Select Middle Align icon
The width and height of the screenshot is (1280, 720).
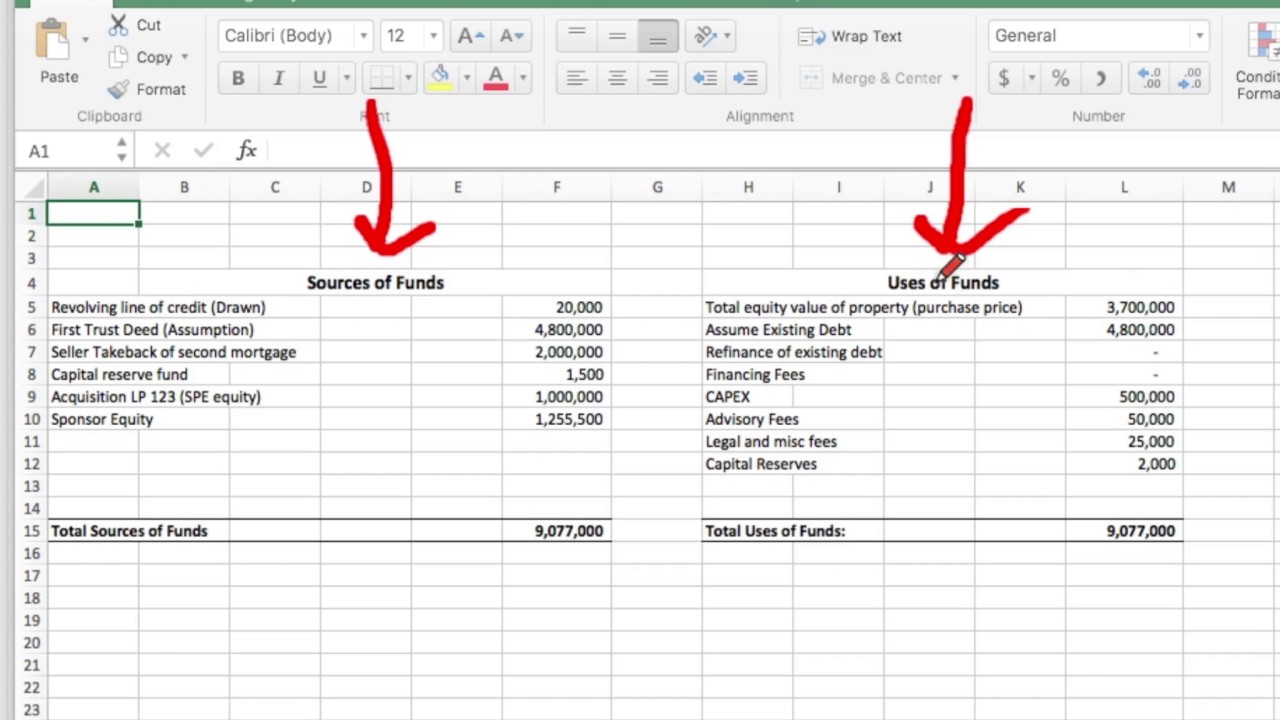tap(617, 36)
